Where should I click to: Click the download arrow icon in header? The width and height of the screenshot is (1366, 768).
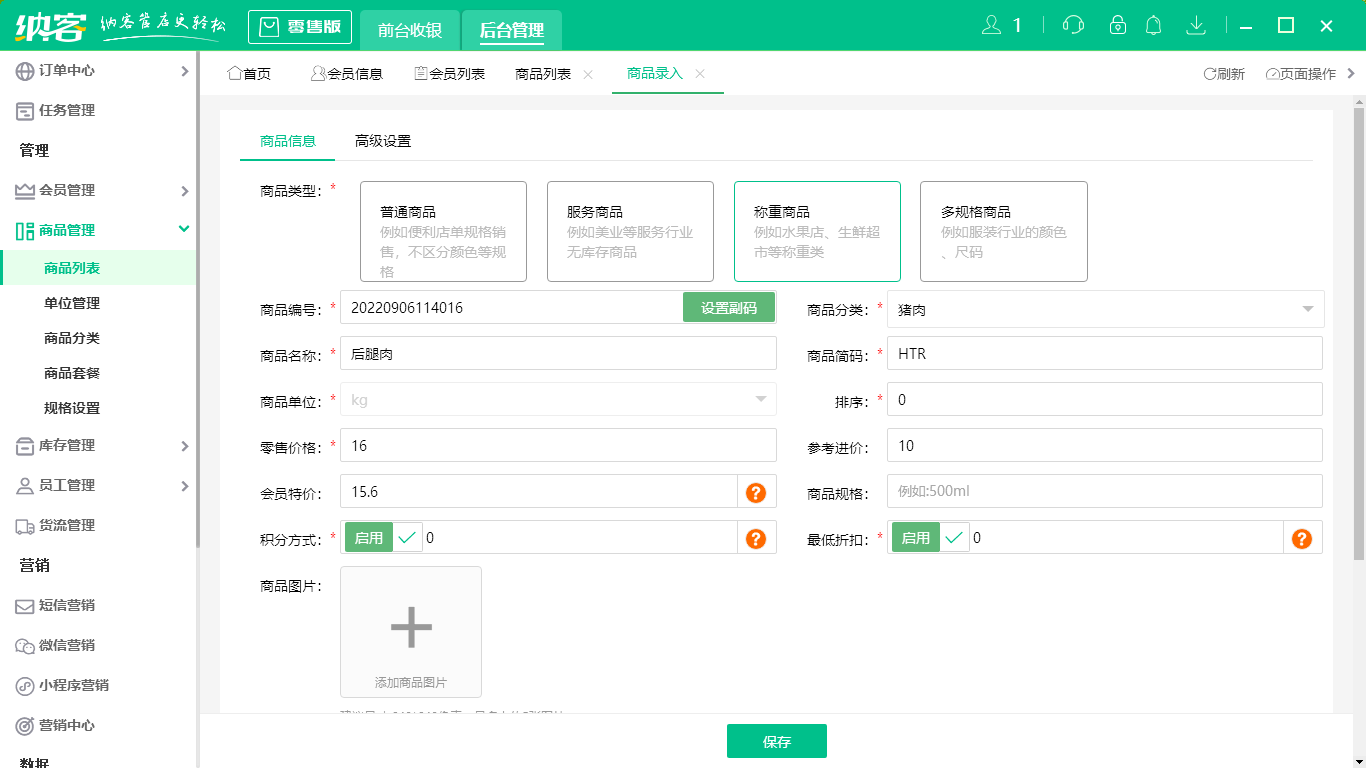coord(1195,26)
